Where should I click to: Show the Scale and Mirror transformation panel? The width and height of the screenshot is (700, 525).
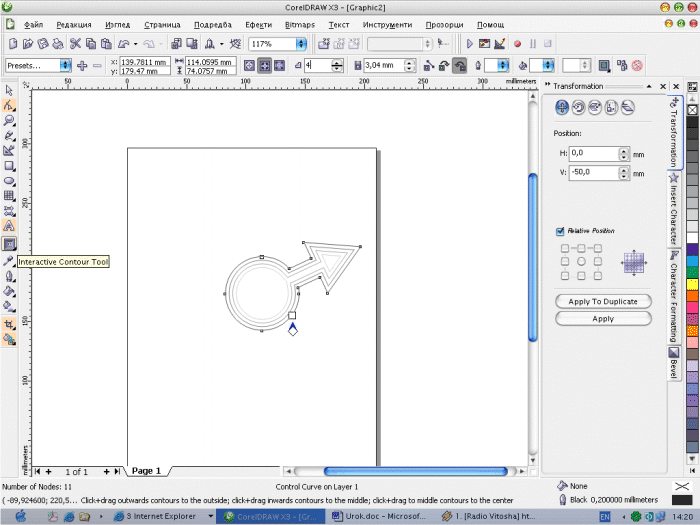pyautogui.click(x=595, y=107)
